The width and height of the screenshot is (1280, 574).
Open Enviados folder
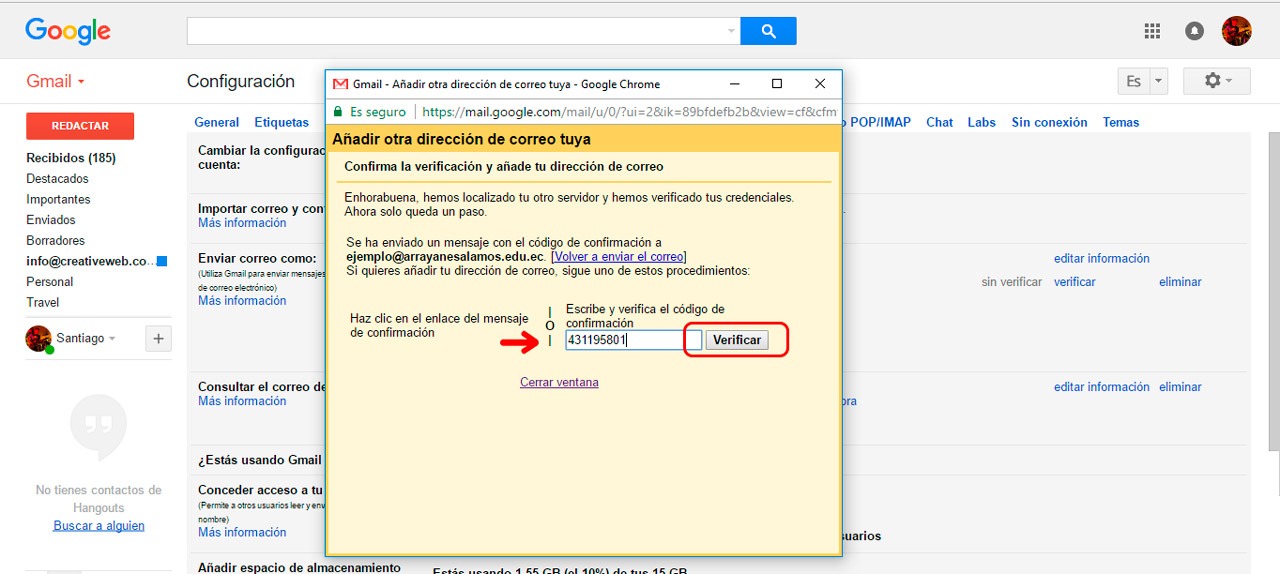51,220
